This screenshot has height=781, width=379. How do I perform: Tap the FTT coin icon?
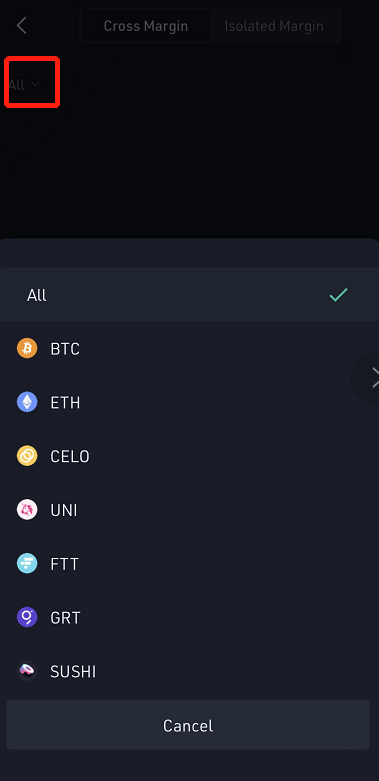[27, 563]
